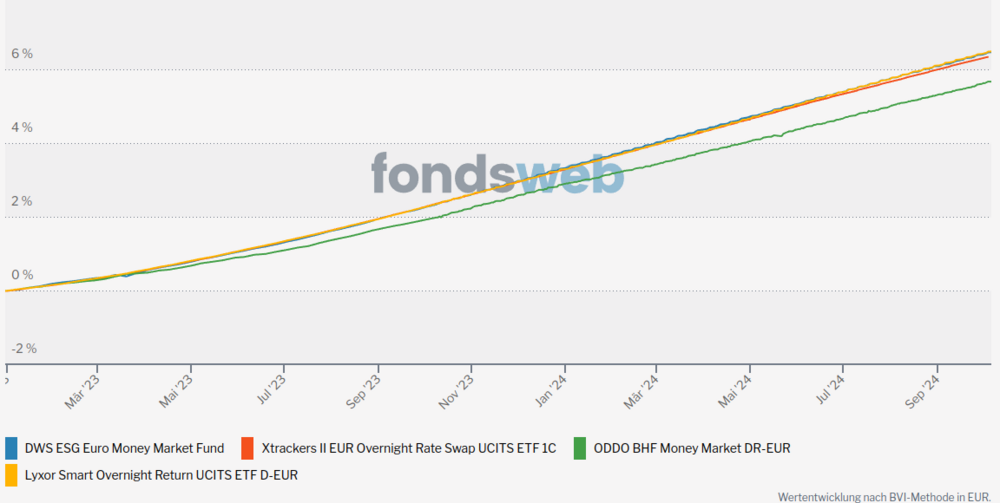Click the 0 % y-axis label
Screen dimensions: 1000x503
pyautogui.click(x=21, y=275)
